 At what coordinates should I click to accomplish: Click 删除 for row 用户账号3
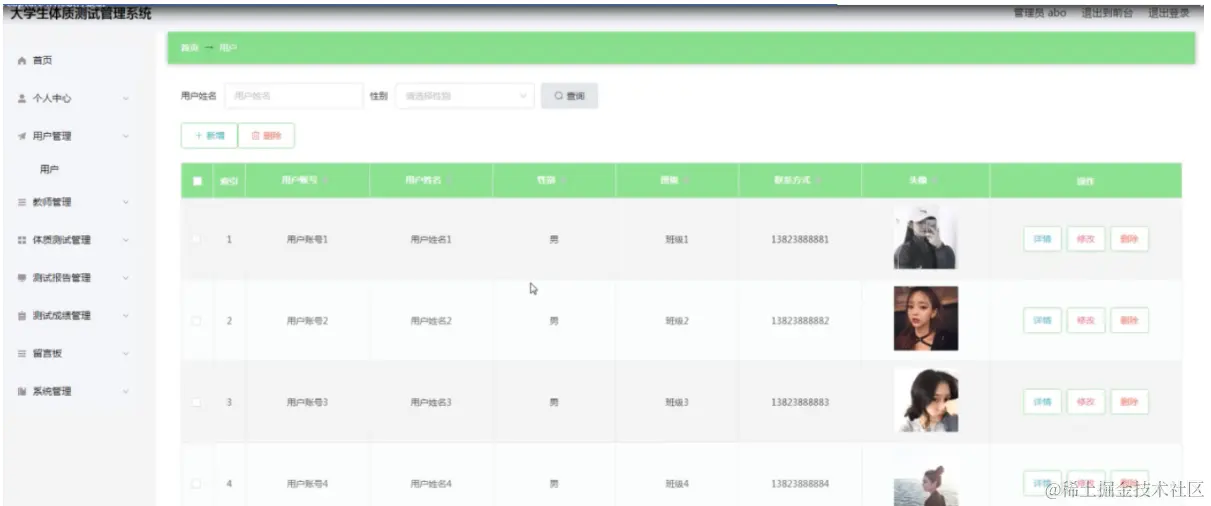[1129, 402]
